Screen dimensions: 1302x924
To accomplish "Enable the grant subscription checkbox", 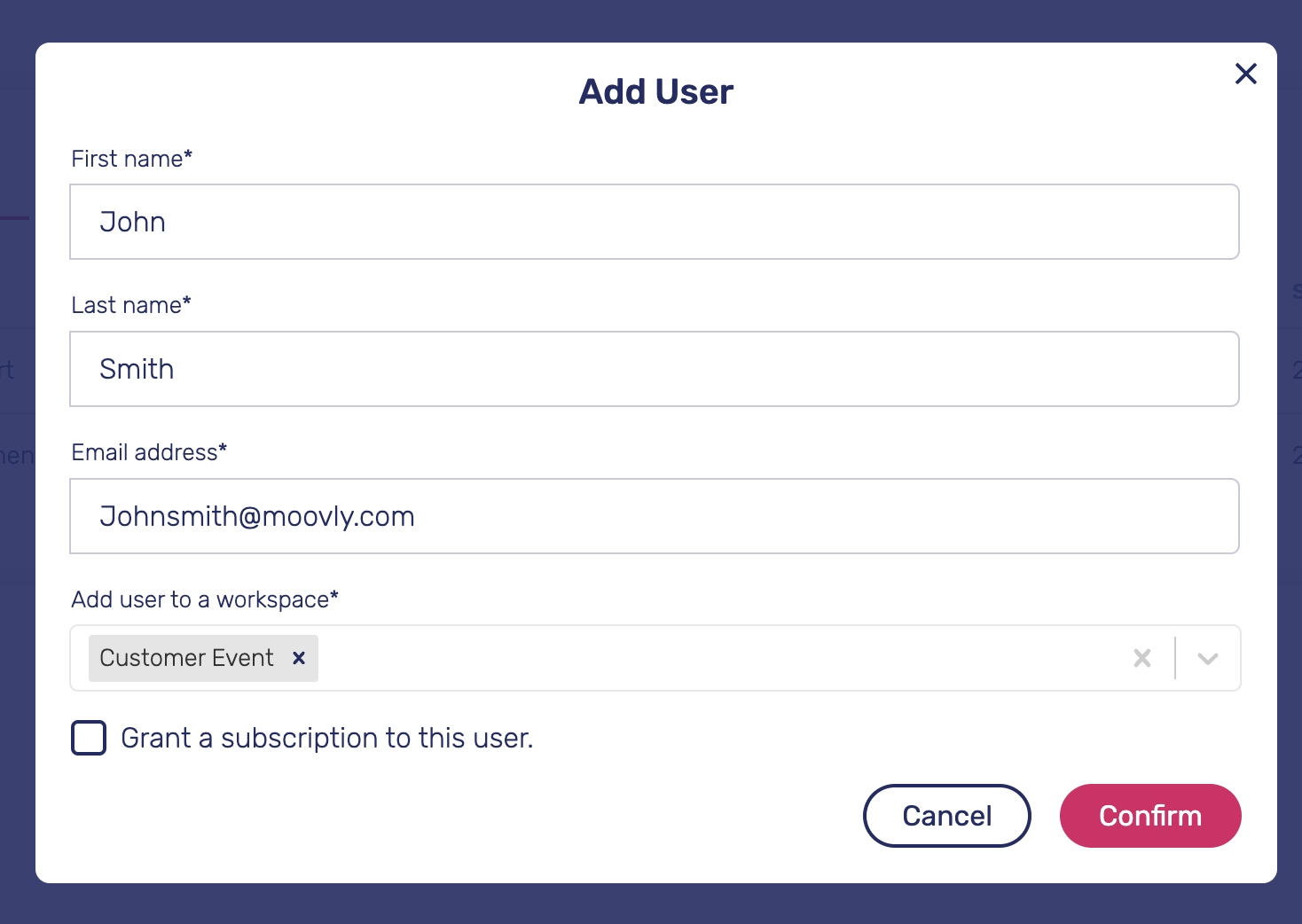I will [89, 738].
